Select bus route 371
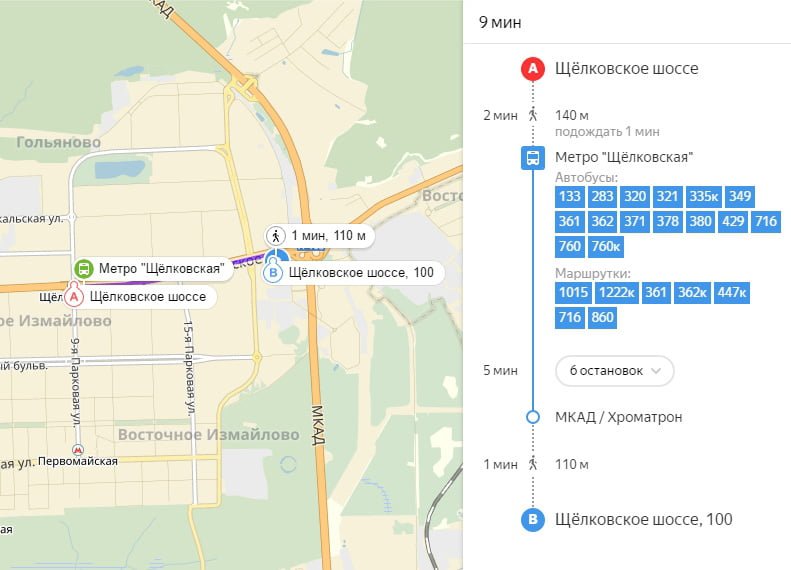The width and height of the screenshot is (791, 570). (635, 221)
